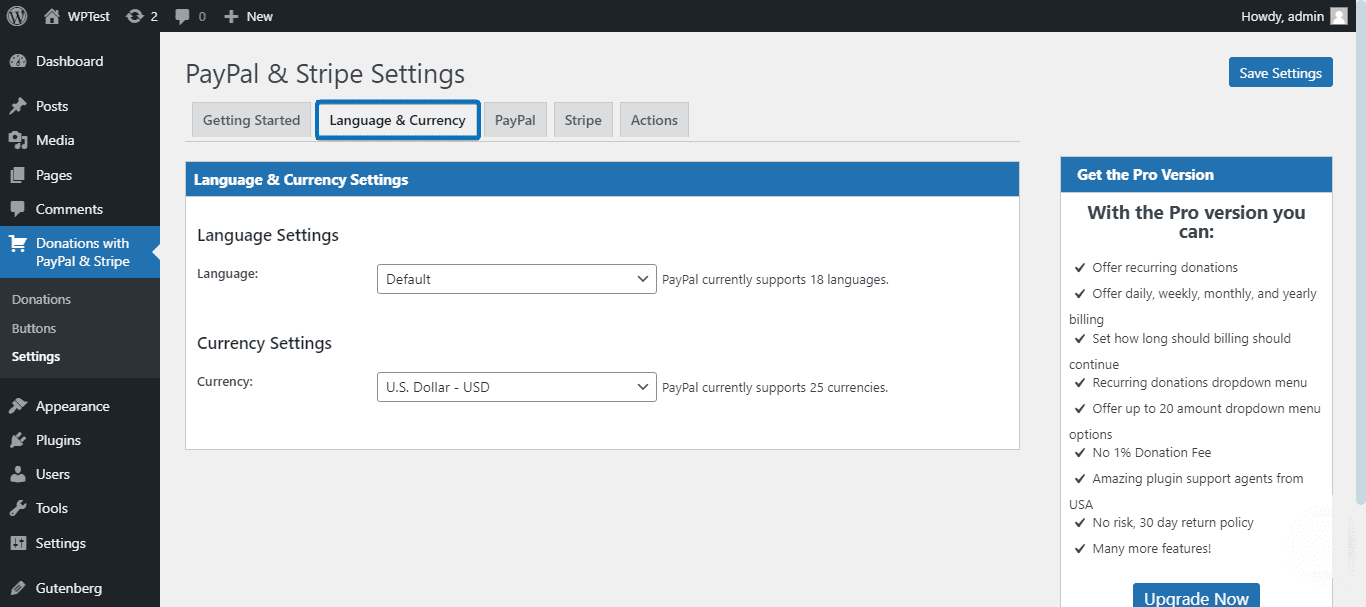This screenshot has width=1366, height=607.
Task: Switch to the Getting Started tab
Action: [x=251, y=120]
